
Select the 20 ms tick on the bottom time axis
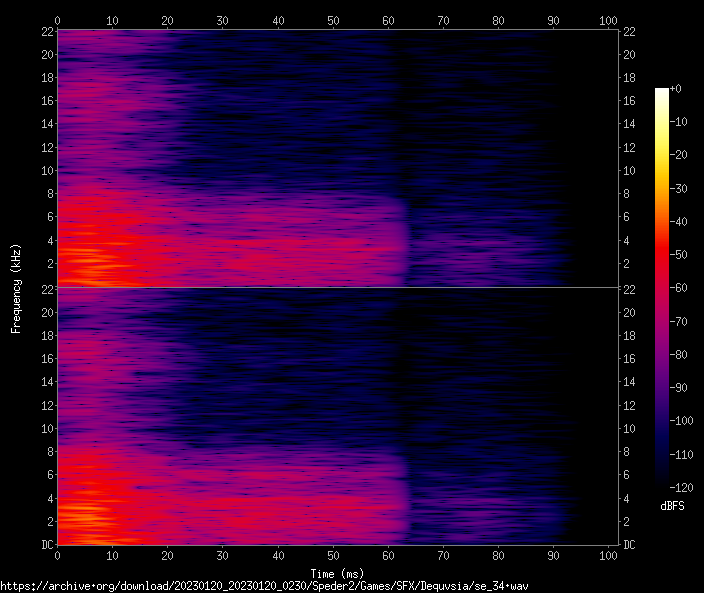[168, 555]
